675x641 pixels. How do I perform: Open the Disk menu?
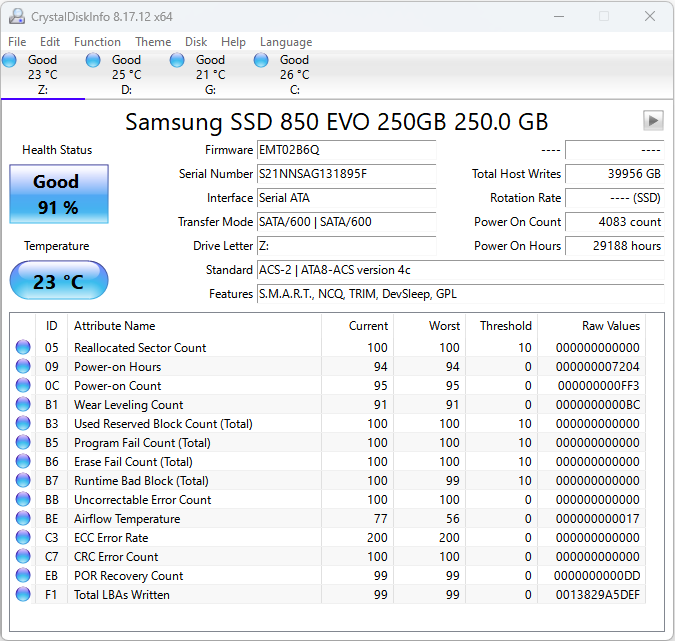click(x=196, y=42)
